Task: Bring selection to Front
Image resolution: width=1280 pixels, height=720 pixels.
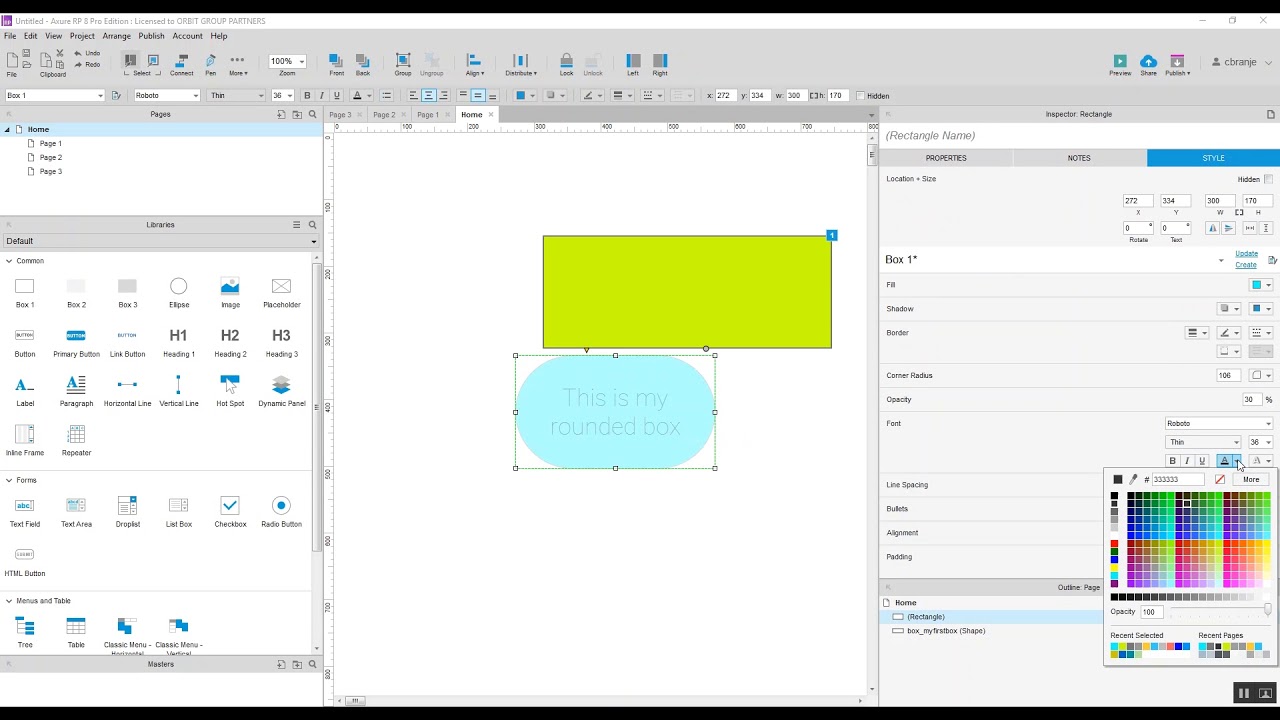Action: pyautogui.click(x=336, y=64)
